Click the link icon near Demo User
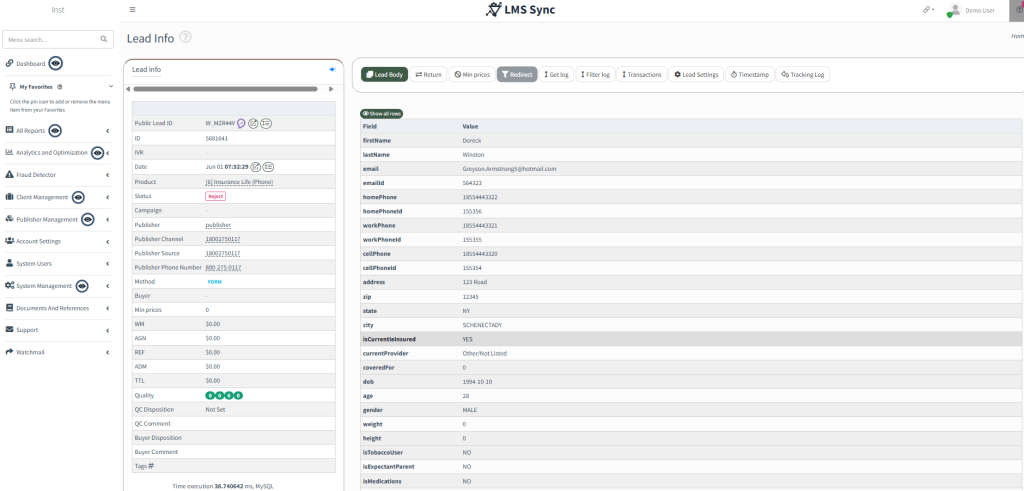The height and width of the screenshot is (491, 1024). 926,10
